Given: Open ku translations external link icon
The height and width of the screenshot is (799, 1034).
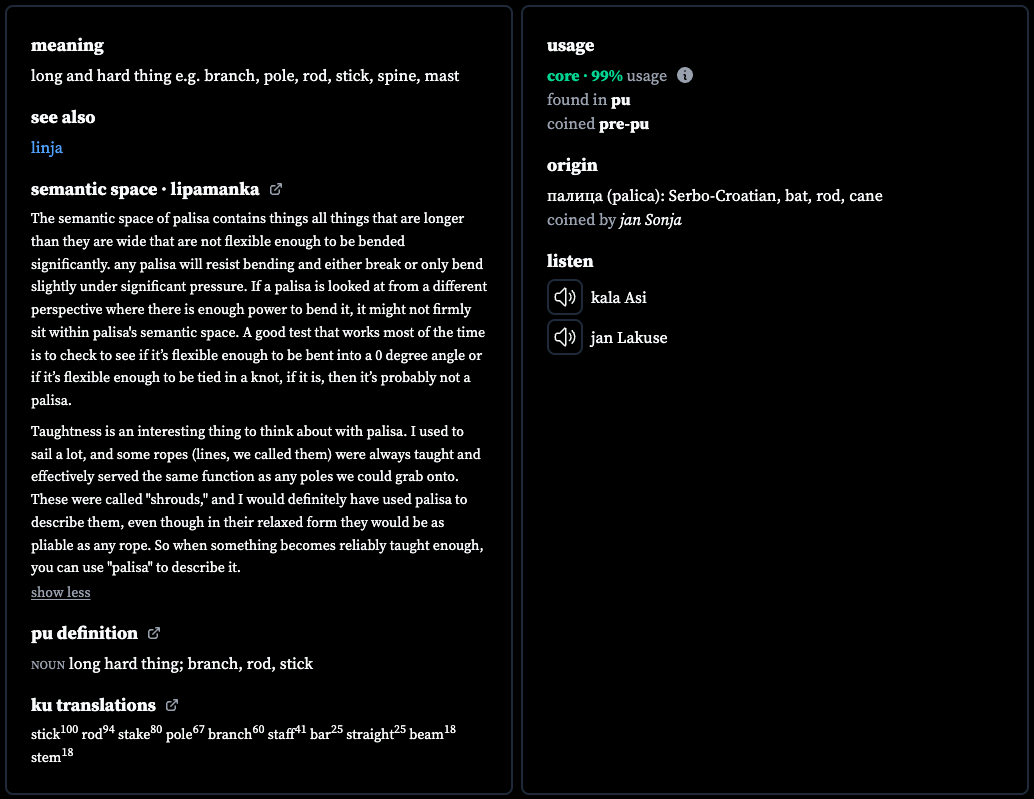Looking at the screenshot, I should (x=171, y=705).
